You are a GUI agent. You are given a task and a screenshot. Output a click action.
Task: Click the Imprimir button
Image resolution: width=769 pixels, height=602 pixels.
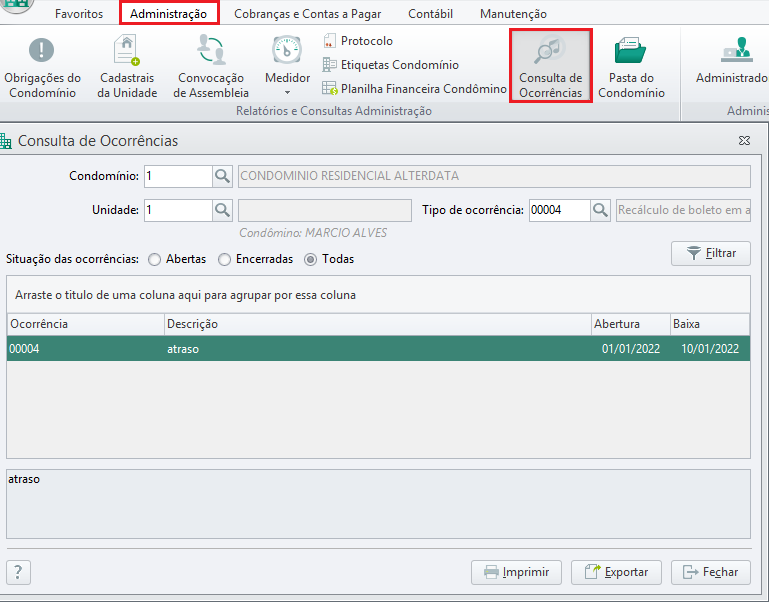pos(516,572)
